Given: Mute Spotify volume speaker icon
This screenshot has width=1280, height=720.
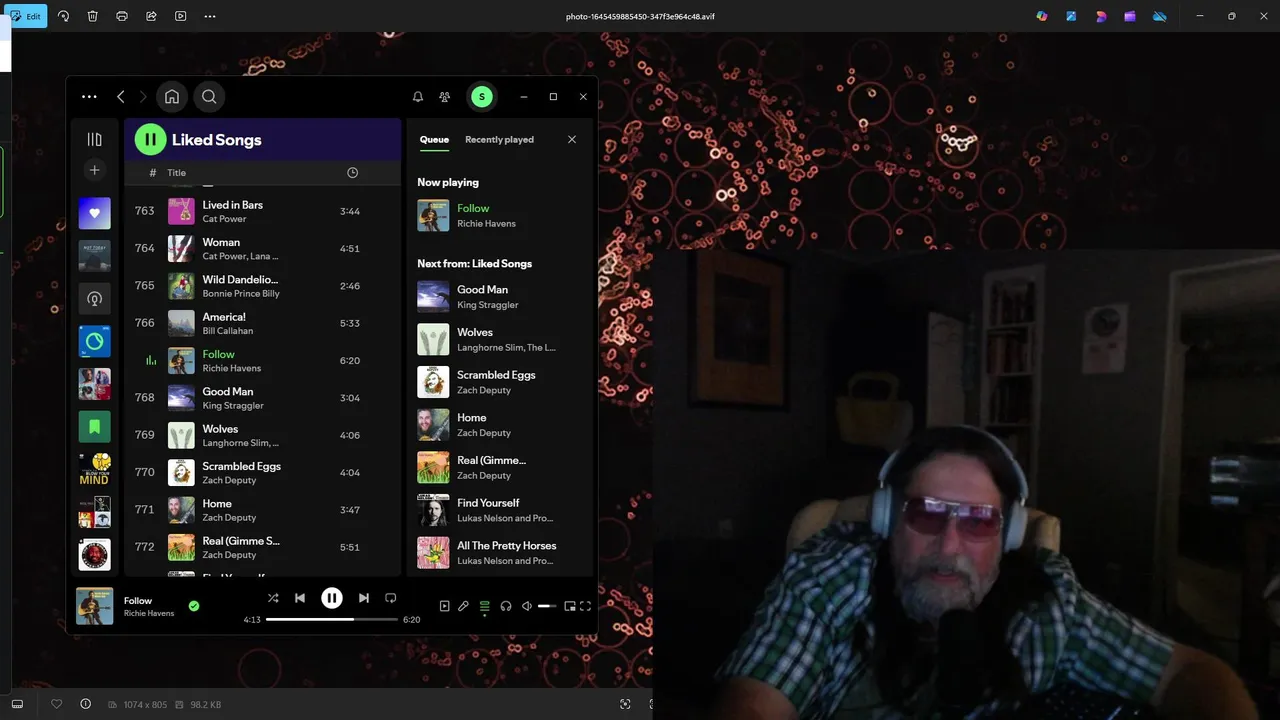Looking at the screenshot, I should coord(527,606).
